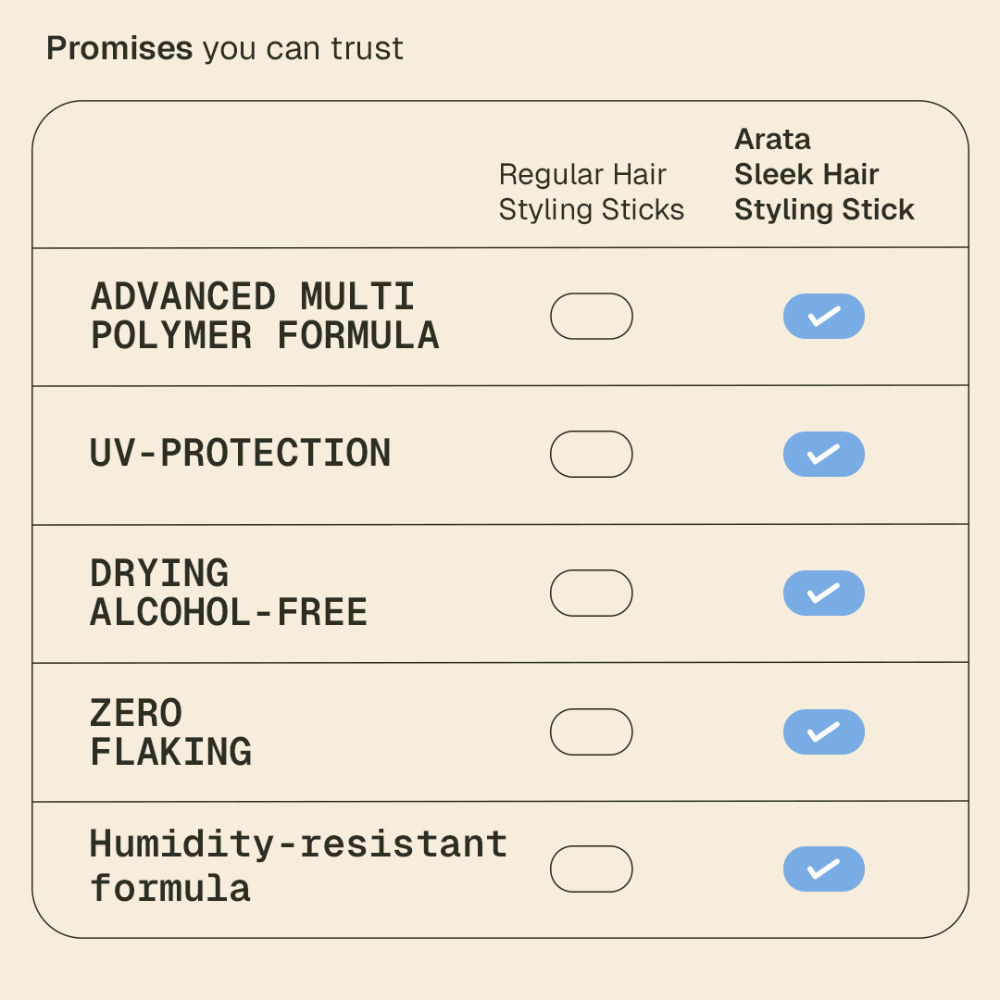Click the blue checkmark for Humidity-resistant formula
The width and height of the screenshot is (1000, 1000).
coord(823,869)
